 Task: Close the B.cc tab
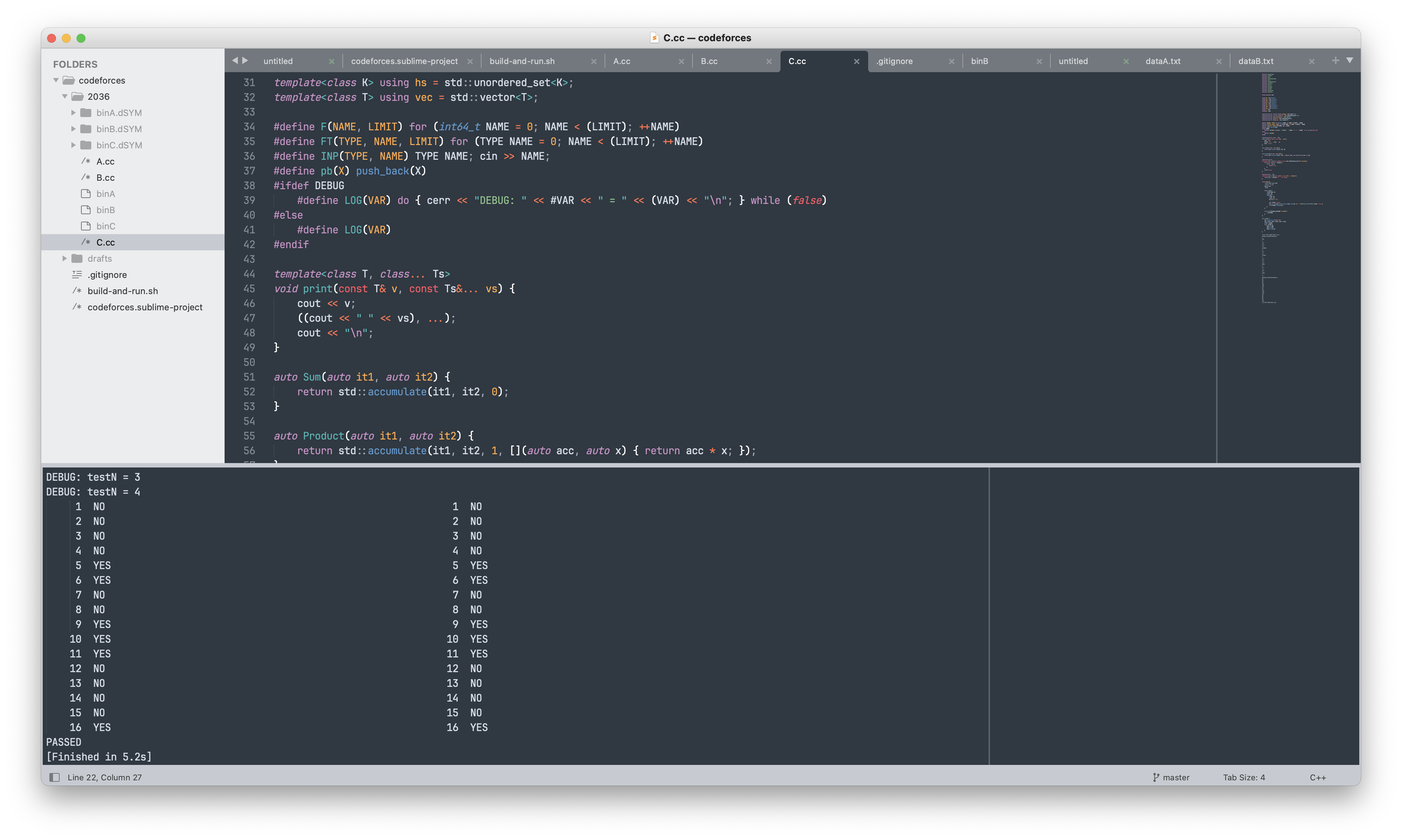pyautogui.click(x=769, y=61)
